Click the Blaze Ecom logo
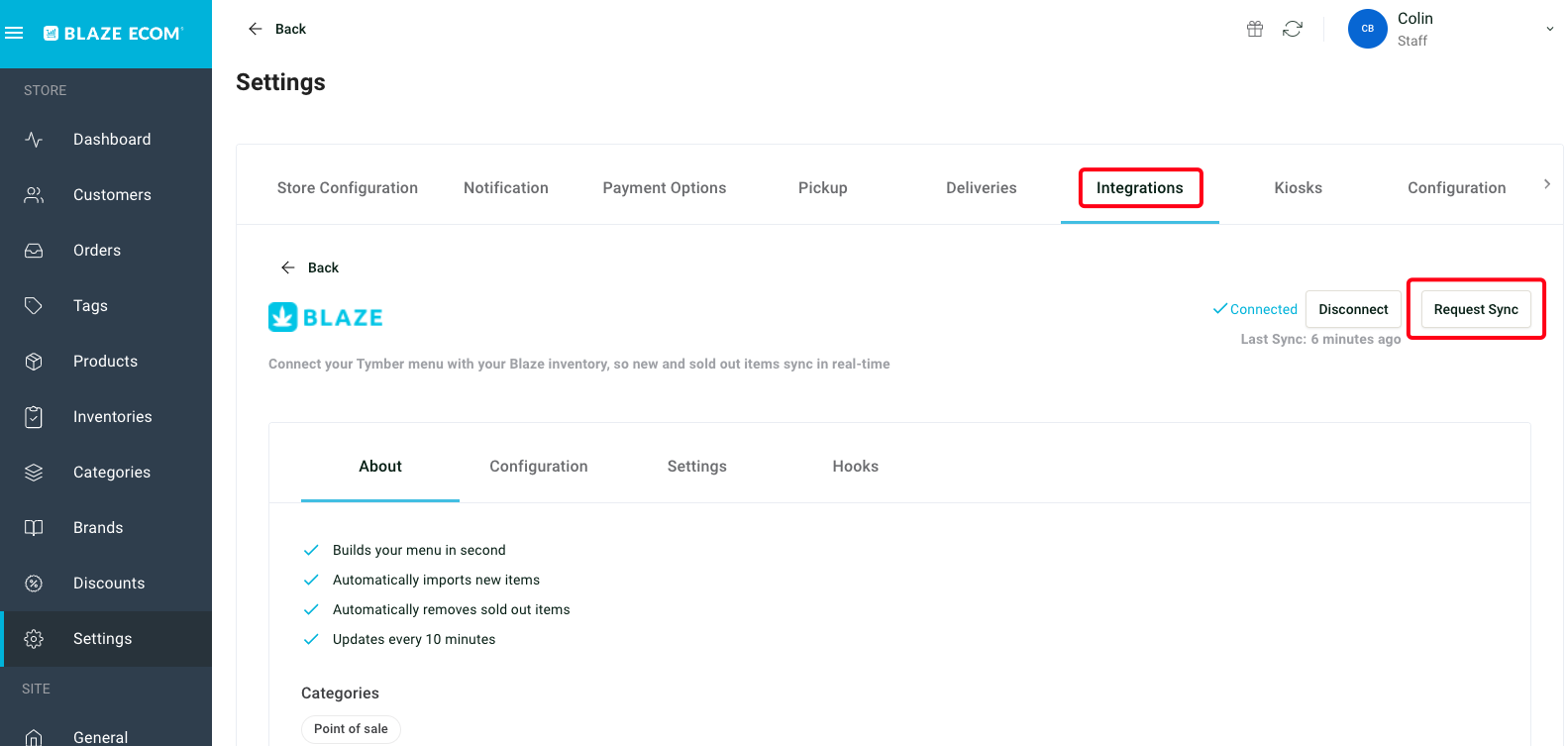Image resolution: width=1568 pixels, height=746 pixels. (x=113, y=33)
